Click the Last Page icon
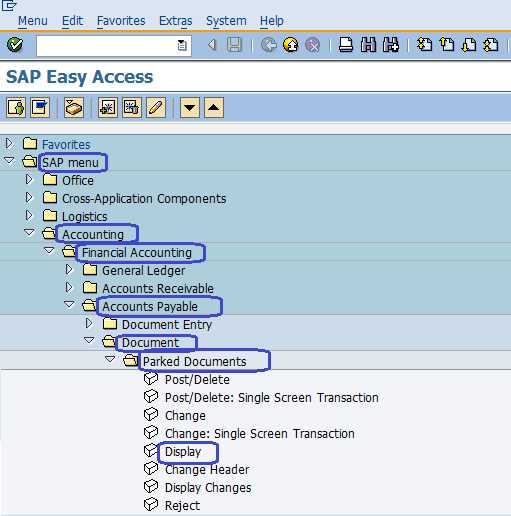The width and height of the screenshot is (511, 516). click(491, 45)
